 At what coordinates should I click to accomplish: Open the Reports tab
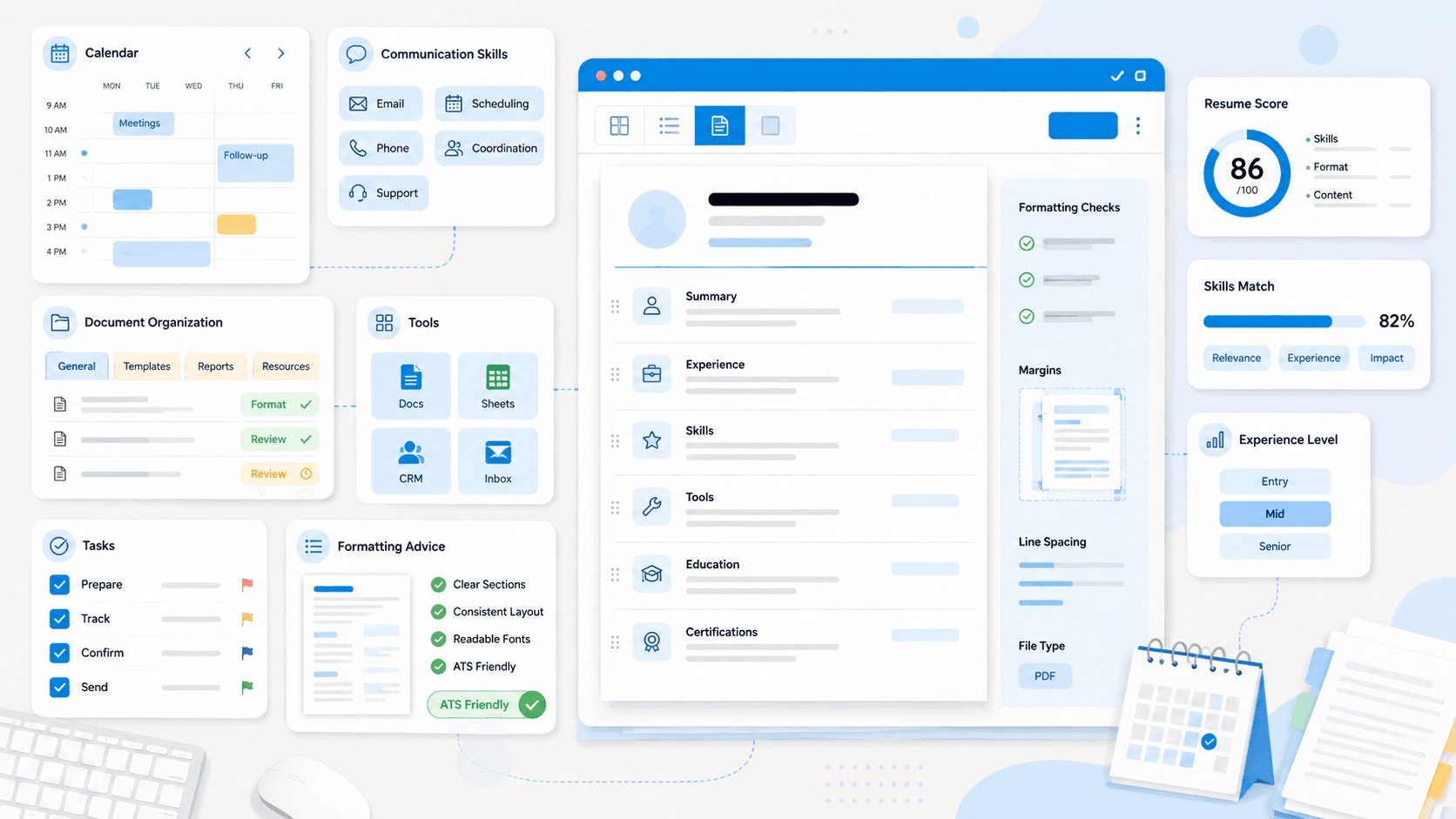215,366
